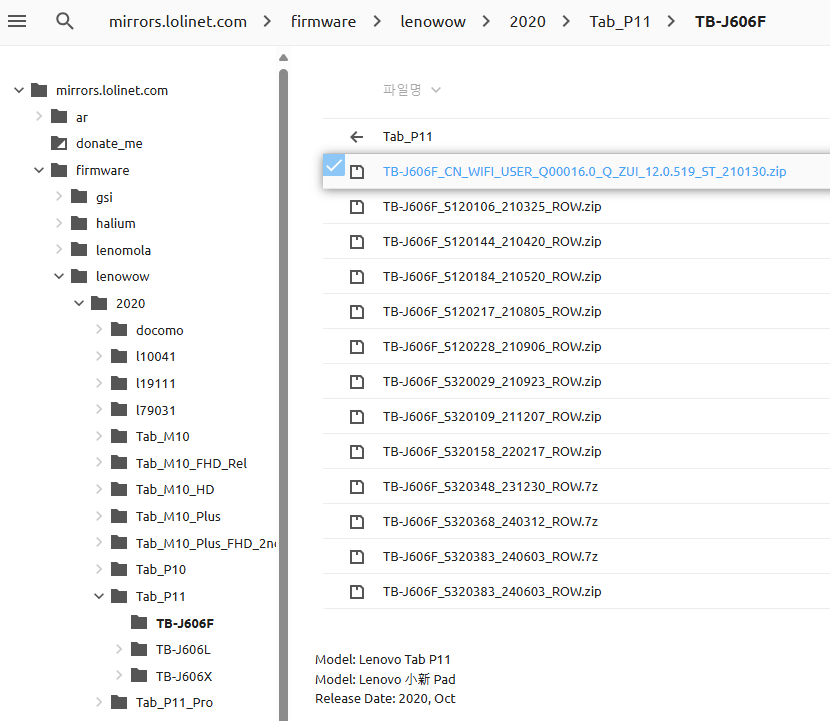Open TB-J606F_S120228_210906_ROW.zip file link
This screenshot has width=830, height=721.
[492, 347]
